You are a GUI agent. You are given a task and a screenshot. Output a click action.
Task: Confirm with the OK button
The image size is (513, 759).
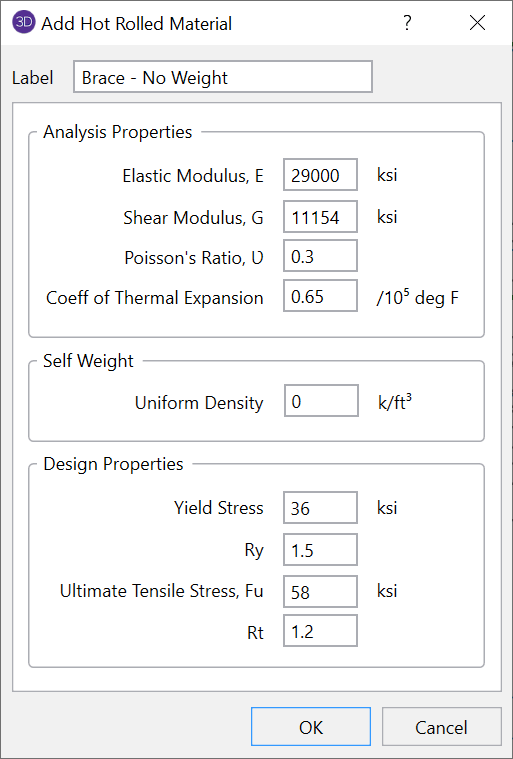(311, 727)
